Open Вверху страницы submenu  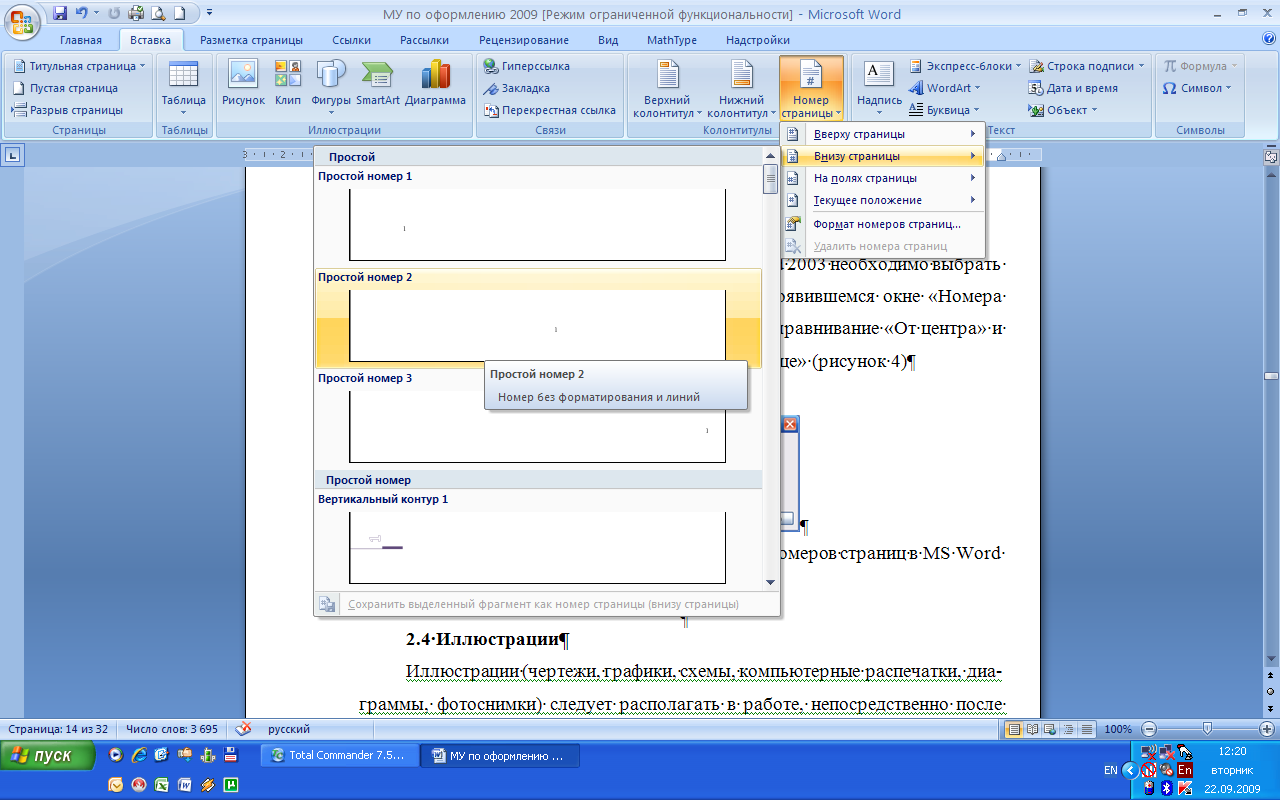pos(883,134)
